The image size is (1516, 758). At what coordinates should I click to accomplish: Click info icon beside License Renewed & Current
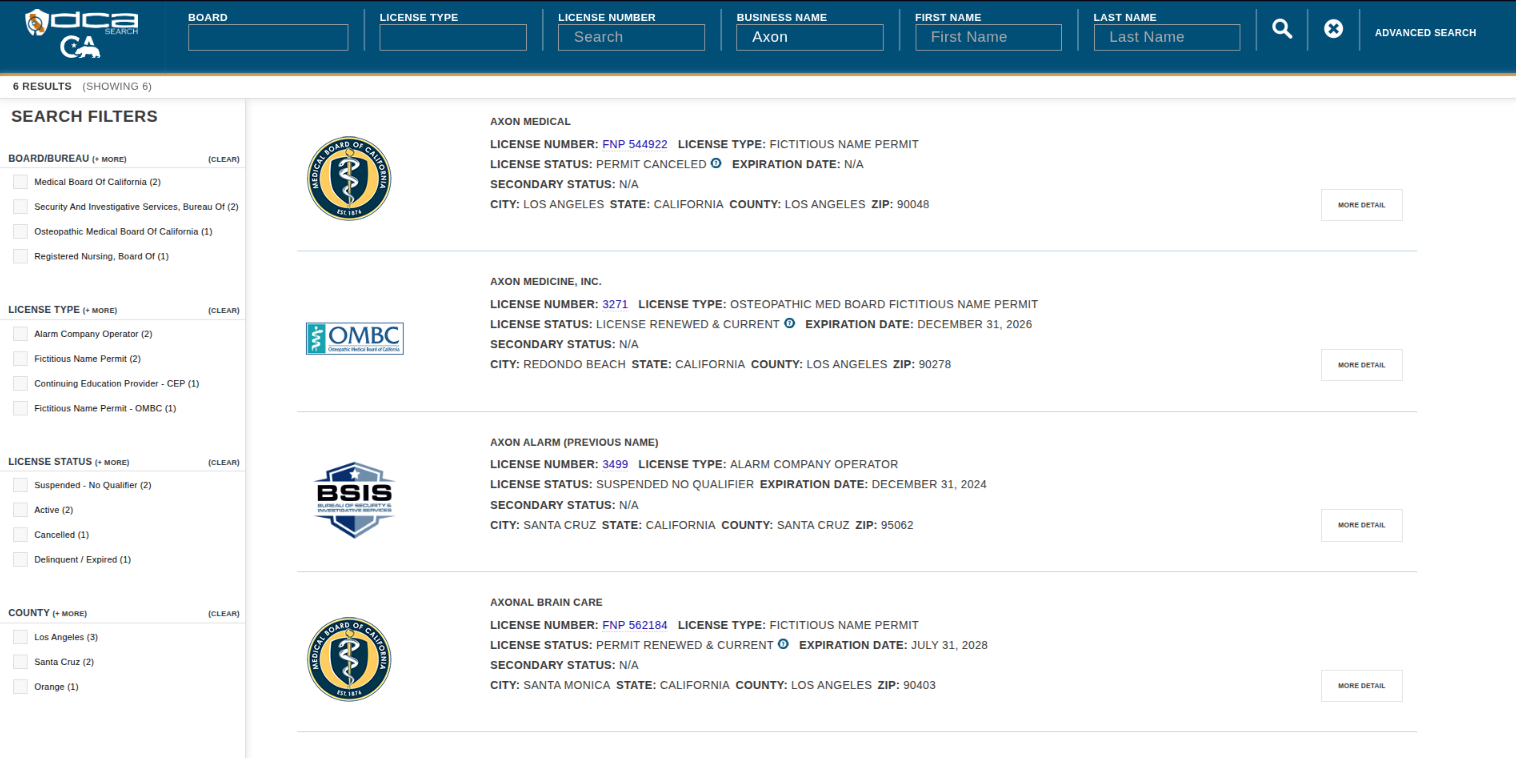(790, 323)
